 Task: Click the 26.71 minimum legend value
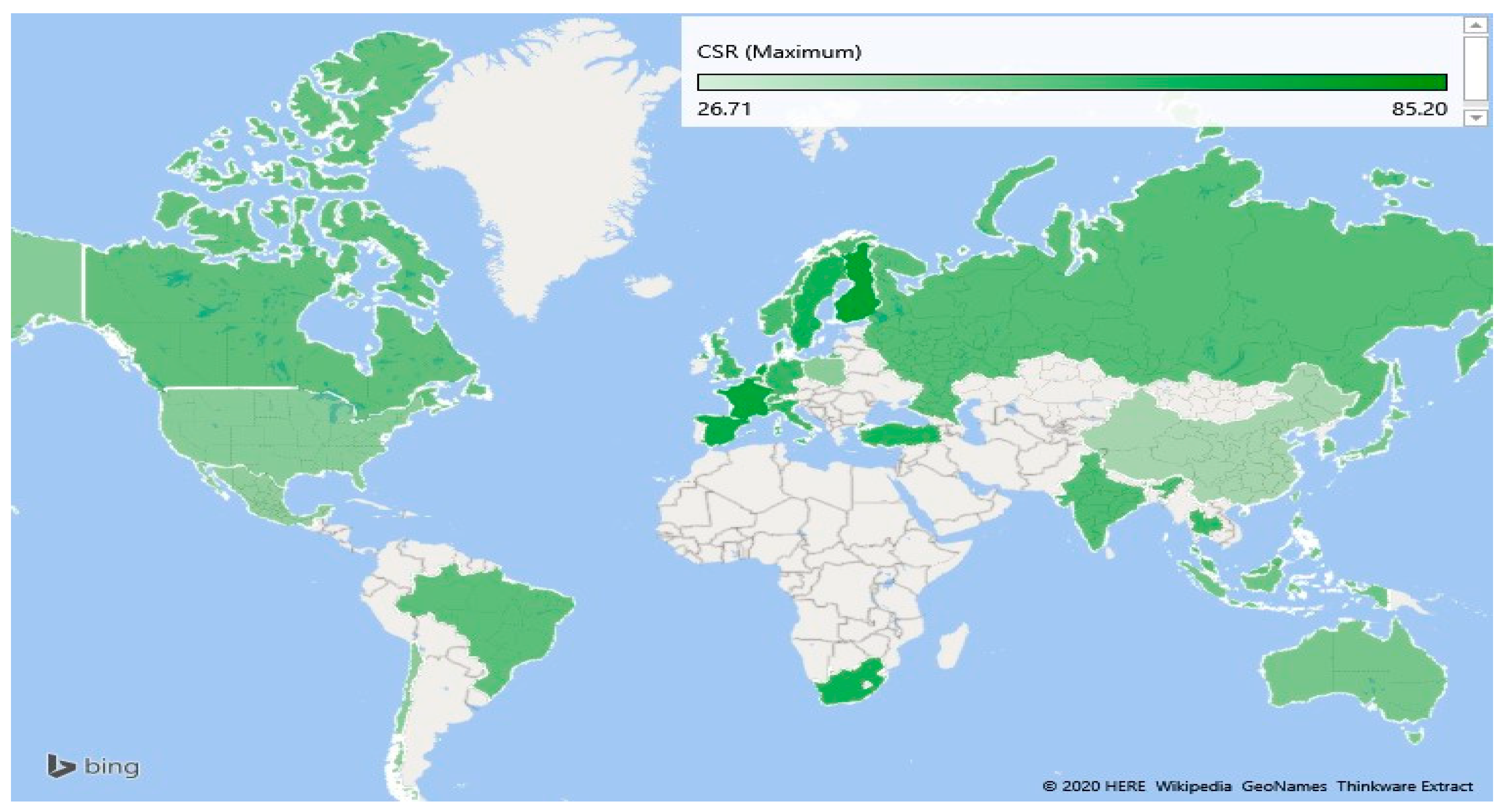(724, 109)
